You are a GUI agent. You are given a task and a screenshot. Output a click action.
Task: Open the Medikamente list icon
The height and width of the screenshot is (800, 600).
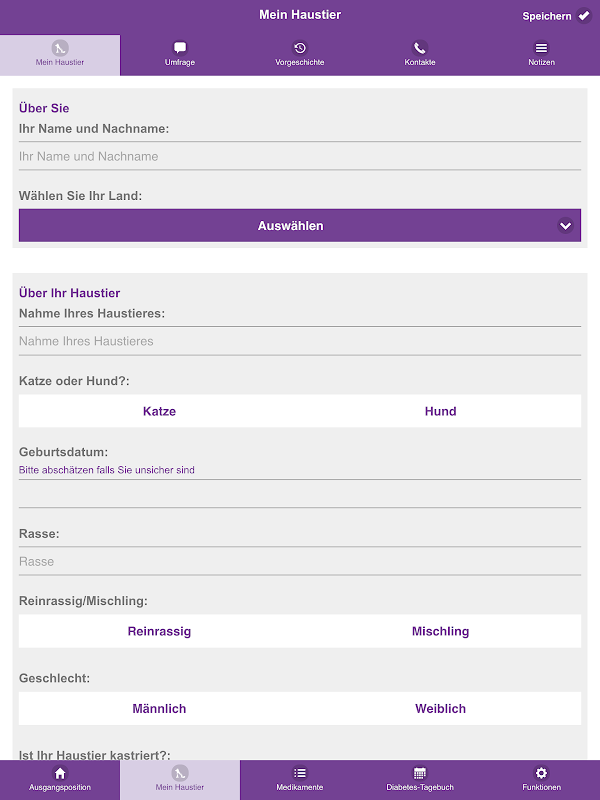[x=300, y=773]
